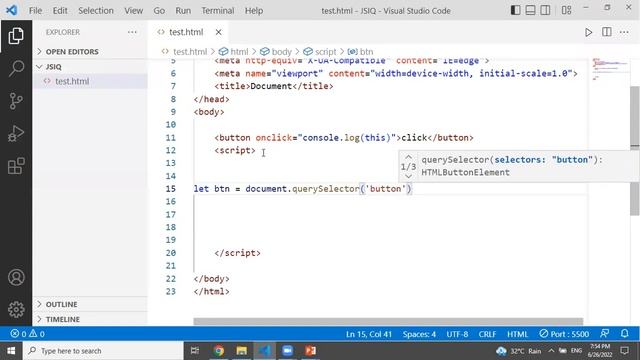Click line number 11 in the gutter
The height and width of the screenshot is (360, 640).
coord(171,138)
